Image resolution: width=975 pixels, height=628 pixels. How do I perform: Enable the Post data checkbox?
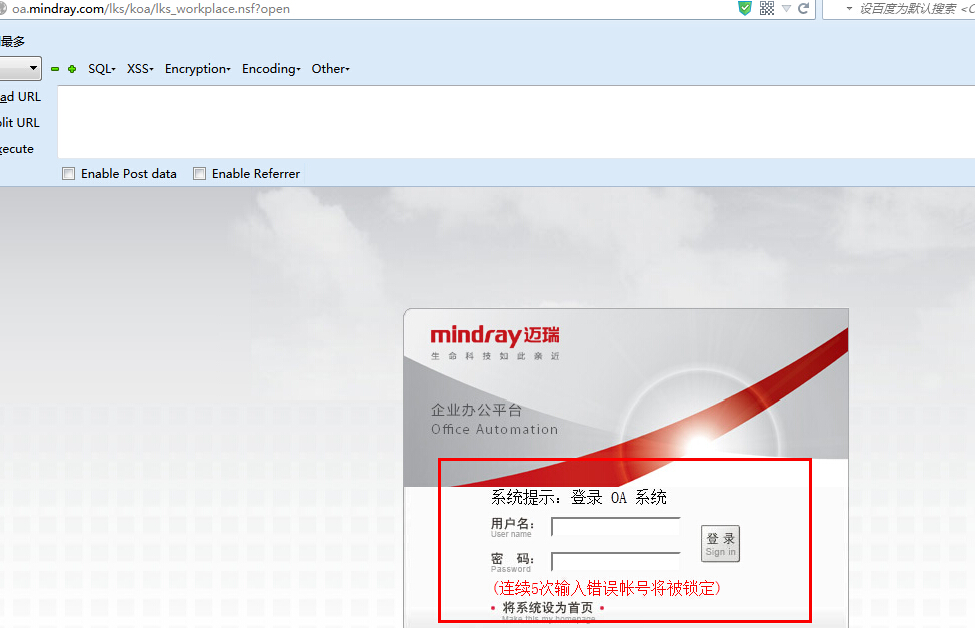pyautogui.click(x=68, y=174)
